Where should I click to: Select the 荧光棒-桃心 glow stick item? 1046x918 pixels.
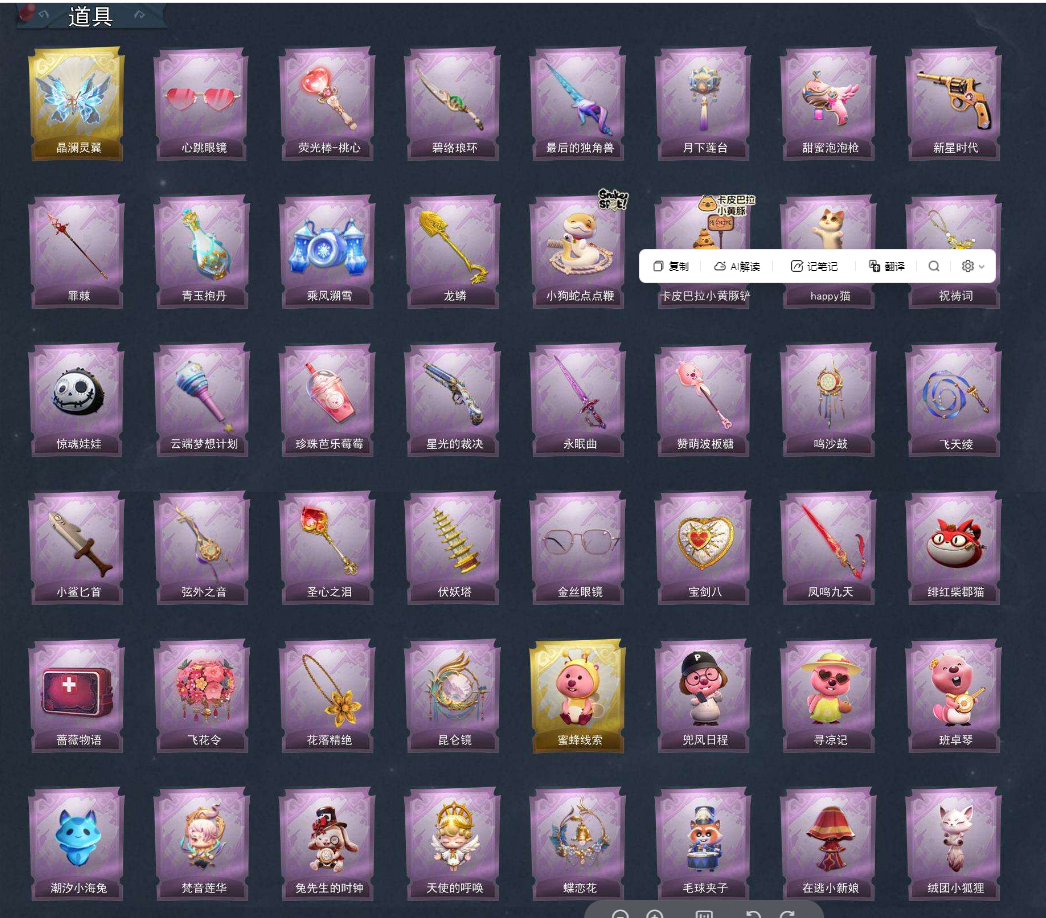[327, 103]
